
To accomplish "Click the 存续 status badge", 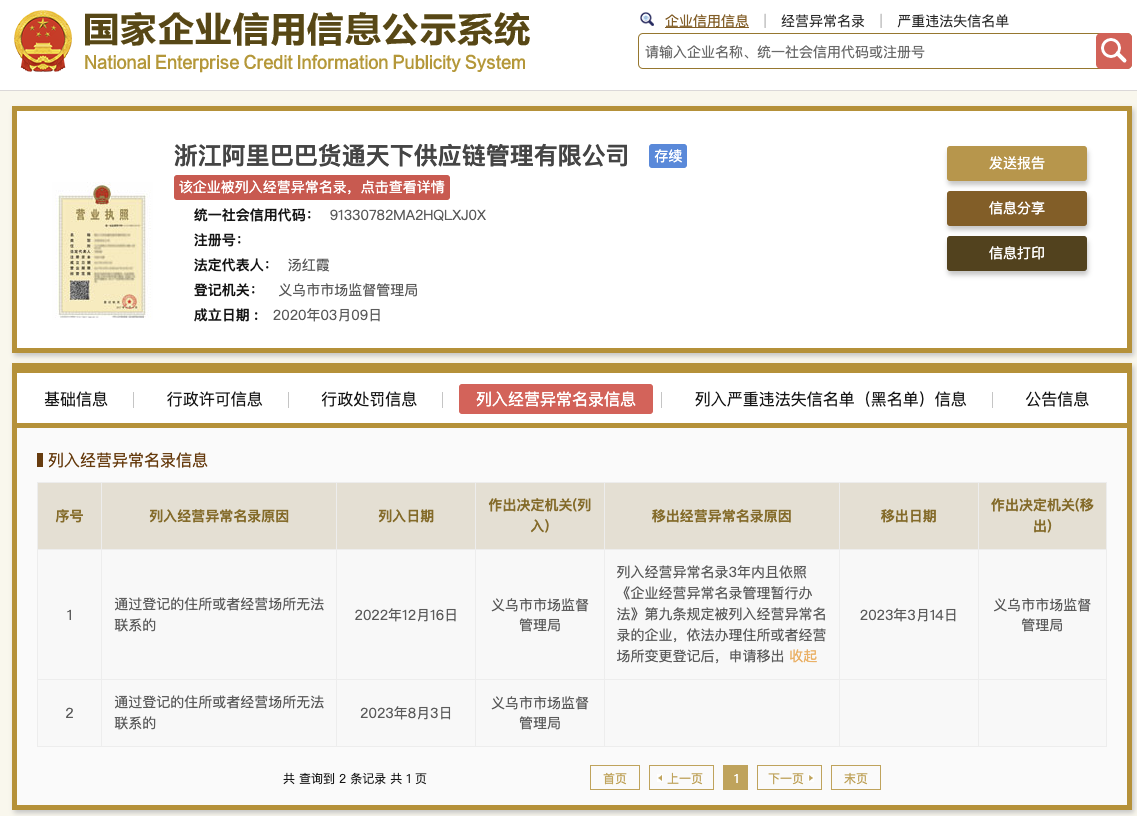I will pos(668,156).
